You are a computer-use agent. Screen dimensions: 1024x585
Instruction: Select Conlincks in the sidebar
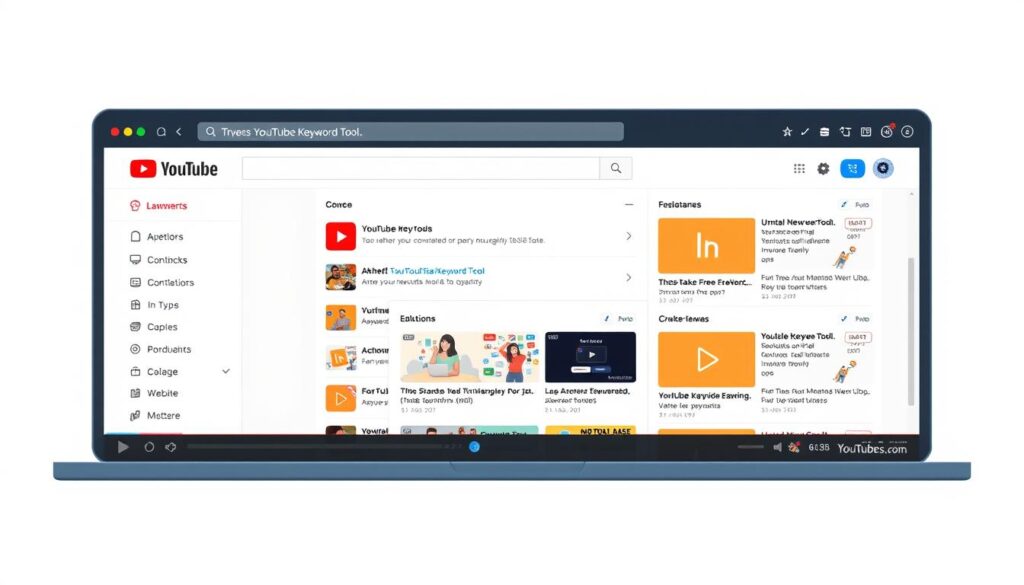tap(167, 259)
